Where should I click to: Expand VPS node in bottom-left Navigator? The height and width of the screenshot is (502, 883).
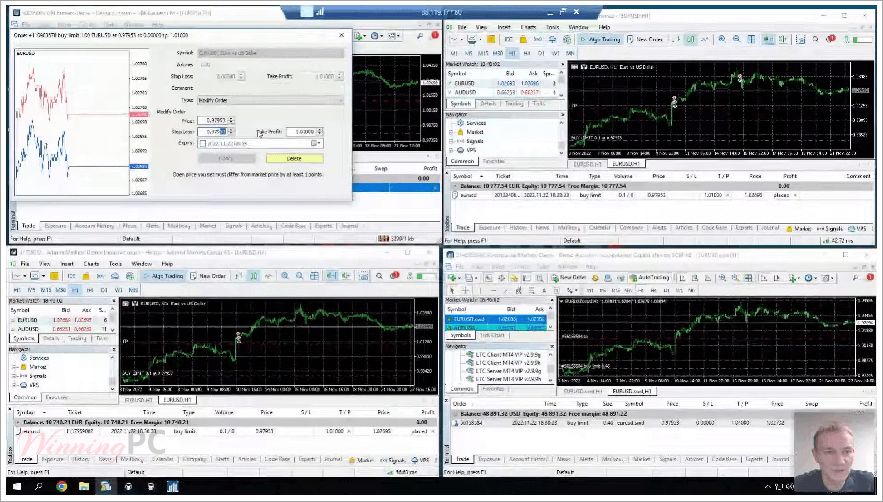pyautogui.click(x=14, y=385)
